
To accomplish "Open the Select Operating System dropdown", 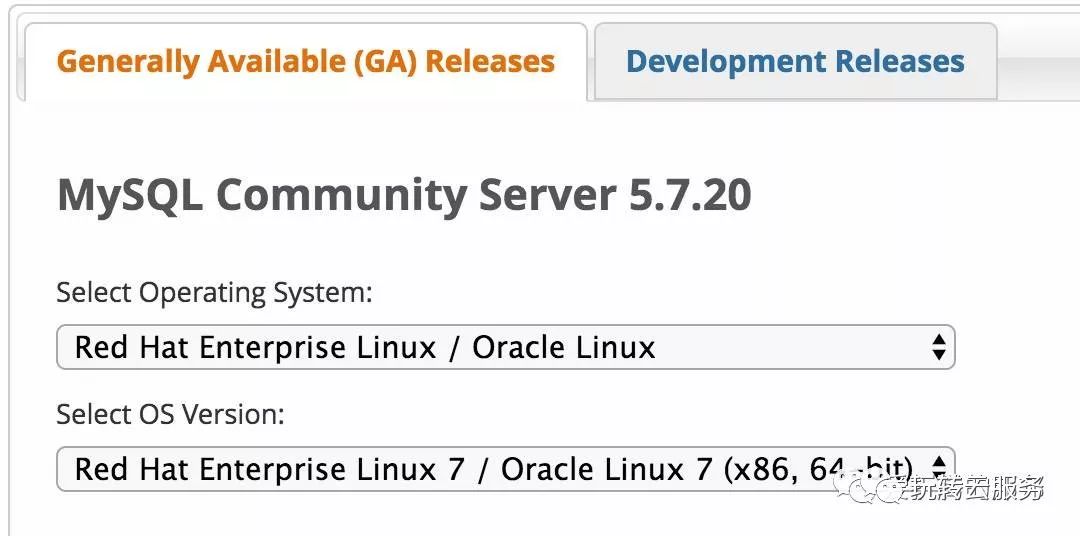I will (x=506, y=347).
